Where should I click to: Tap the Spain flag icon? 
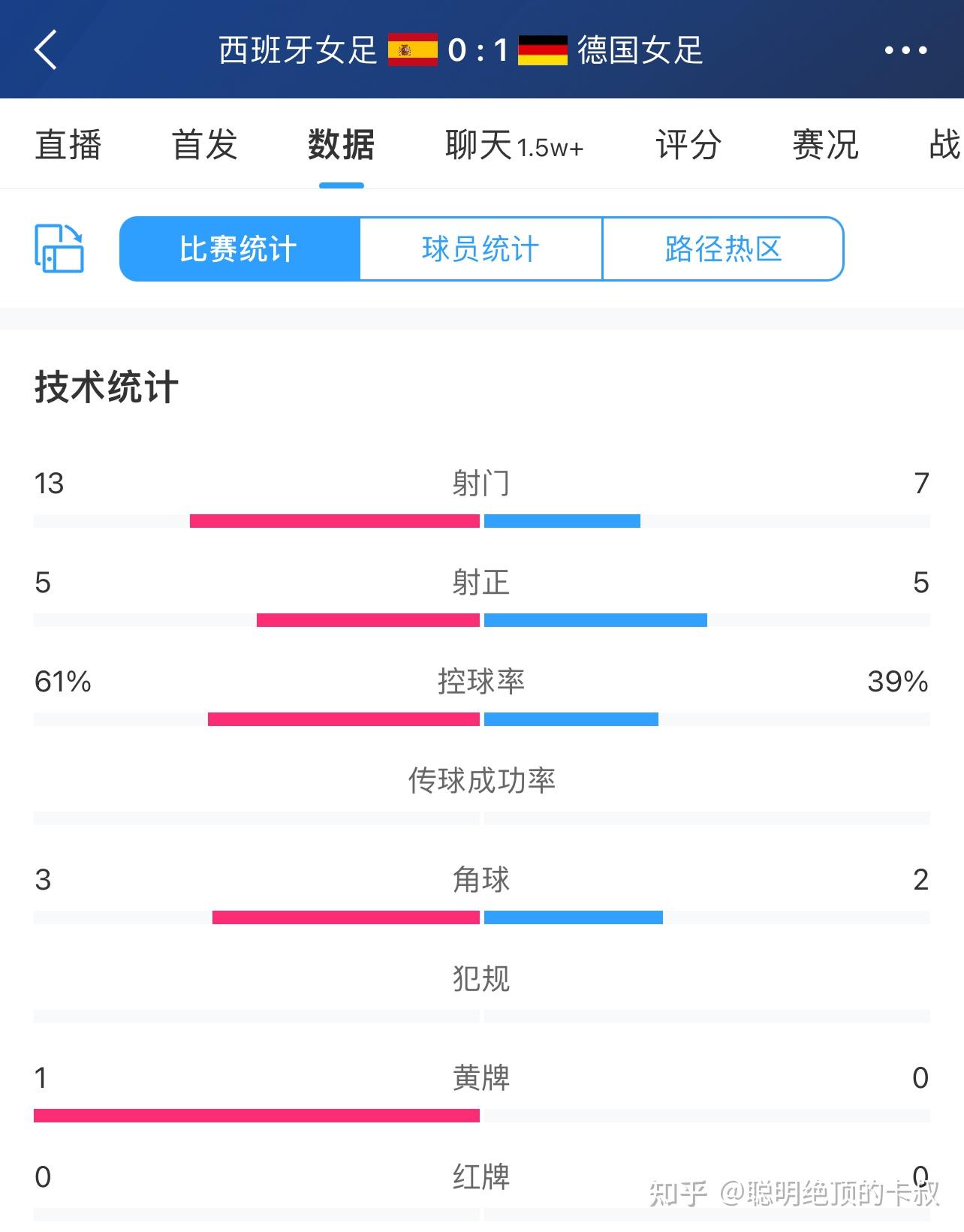pos(412,50)
